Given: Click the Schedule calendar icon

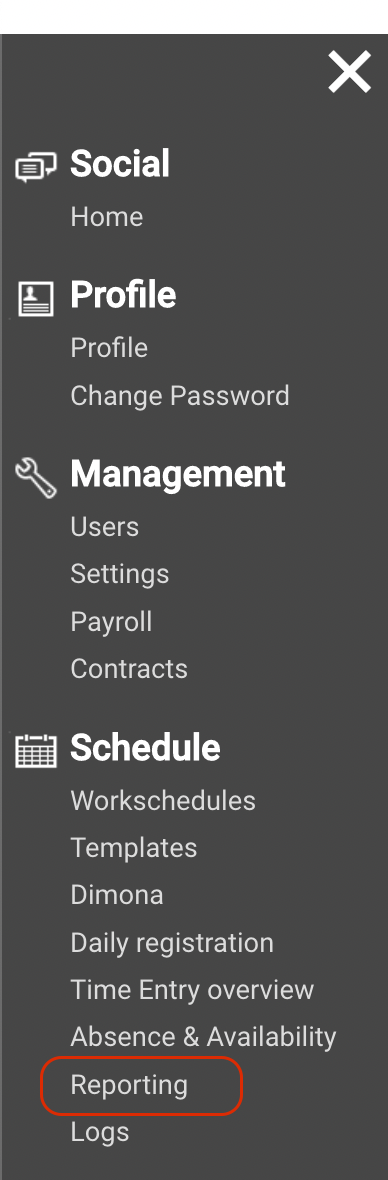Looking at the screenshot, I should [35, 750].
